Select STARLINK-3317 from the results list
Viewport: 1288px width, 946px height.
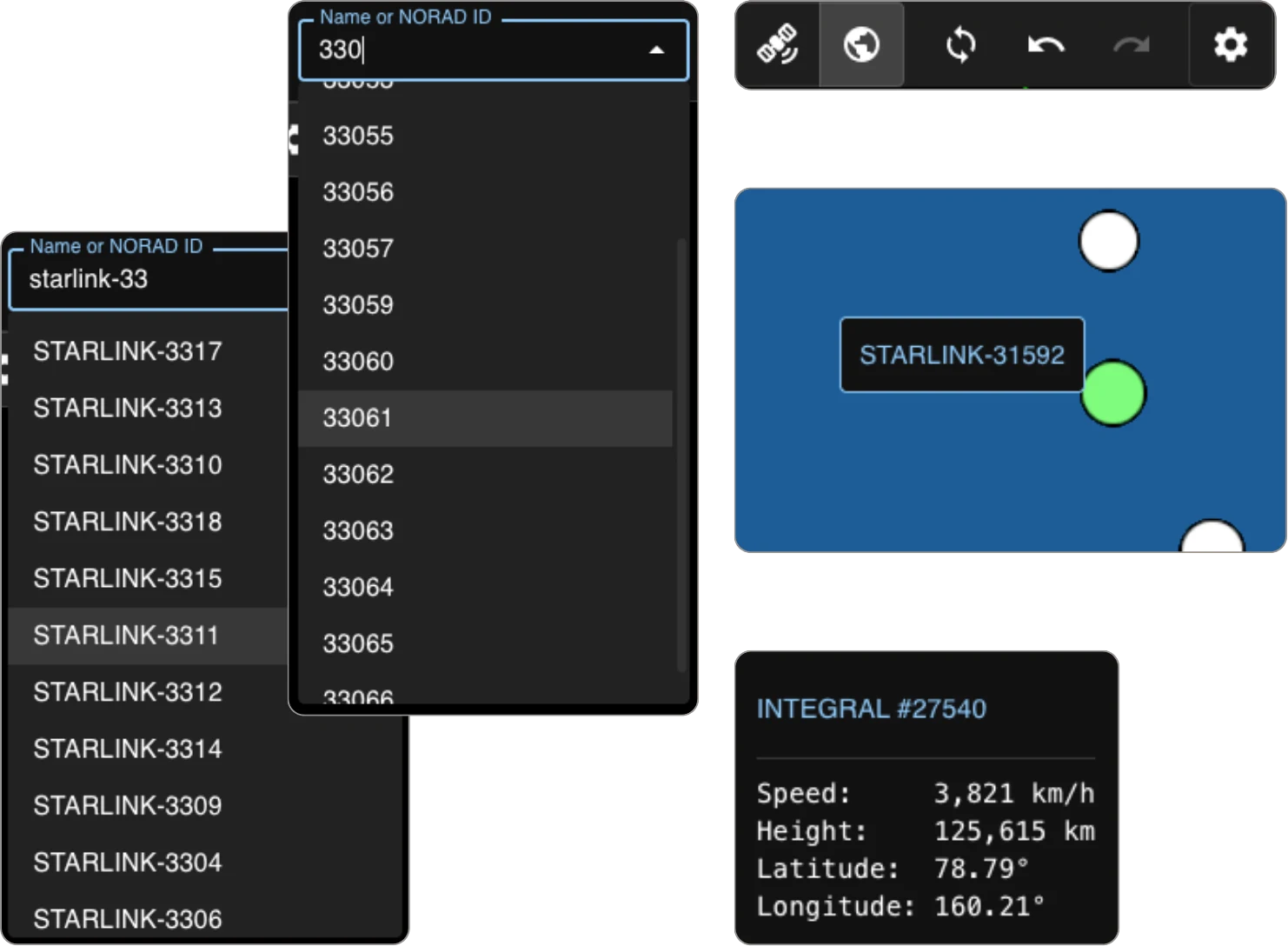(126, 351)
